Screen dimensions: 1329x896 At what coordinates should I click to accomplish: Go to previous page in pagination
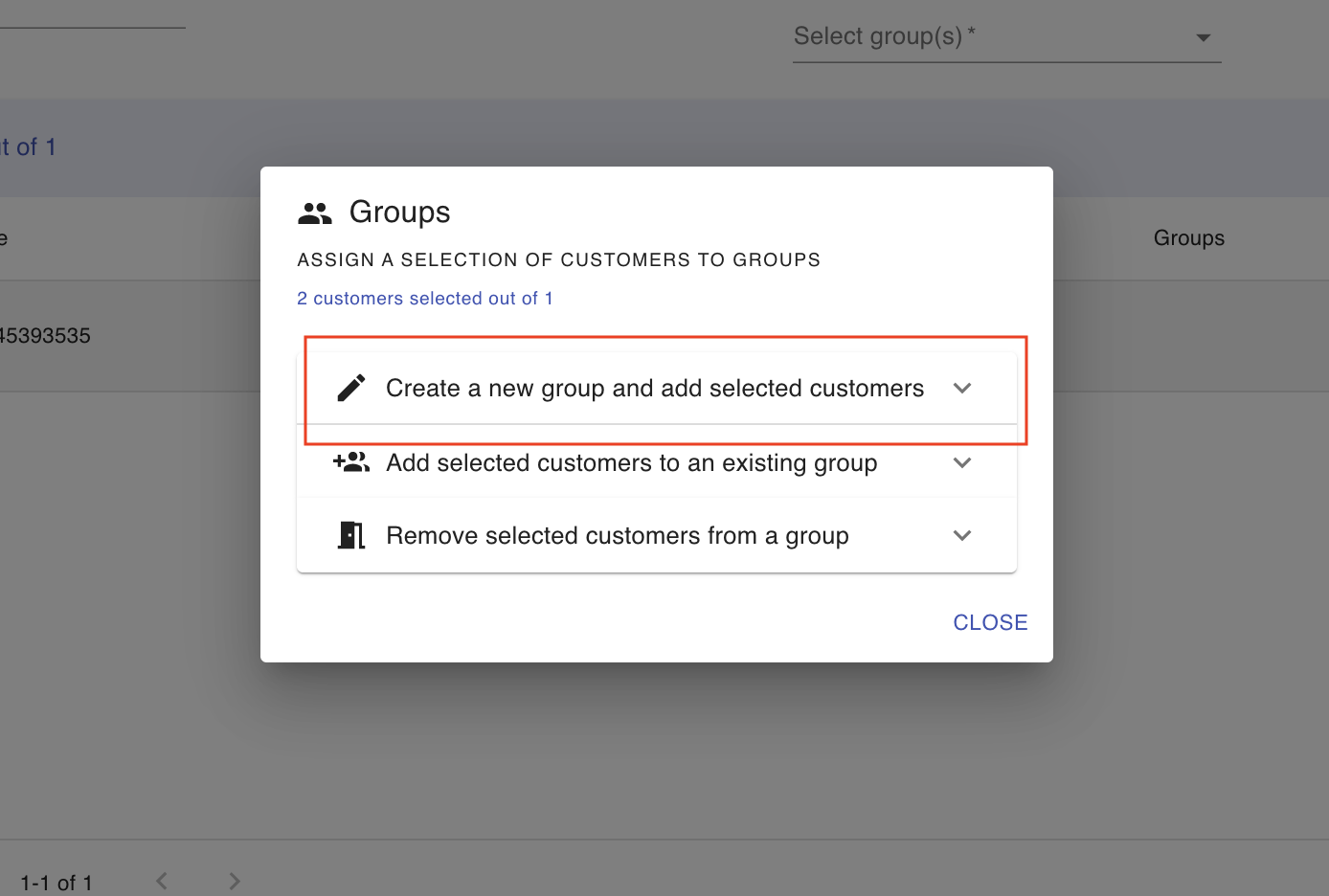click(x=162, y=881)
